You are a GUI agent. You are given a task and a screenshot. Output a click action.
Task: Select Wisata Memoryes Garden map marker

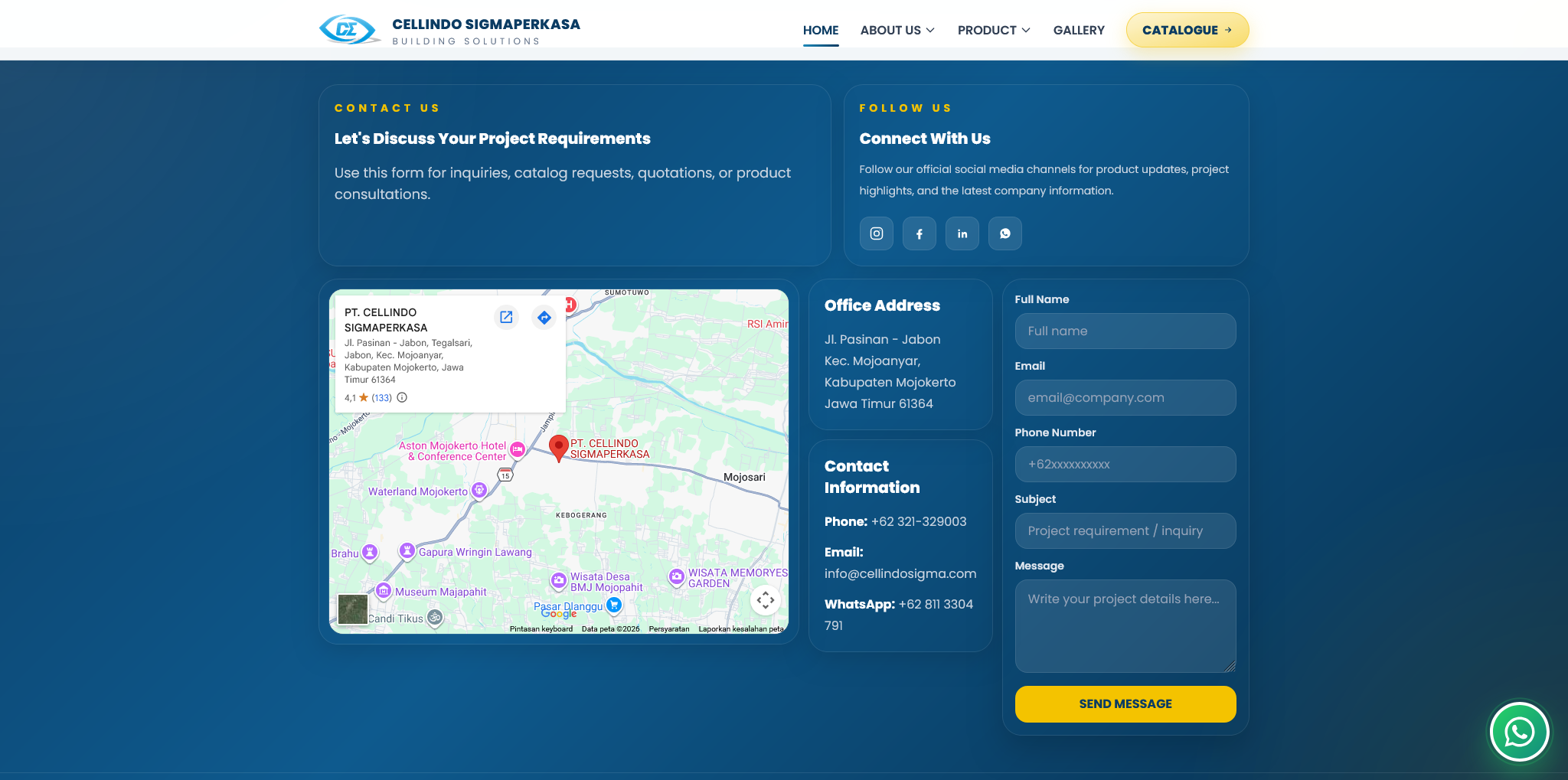tap(677, 576)
